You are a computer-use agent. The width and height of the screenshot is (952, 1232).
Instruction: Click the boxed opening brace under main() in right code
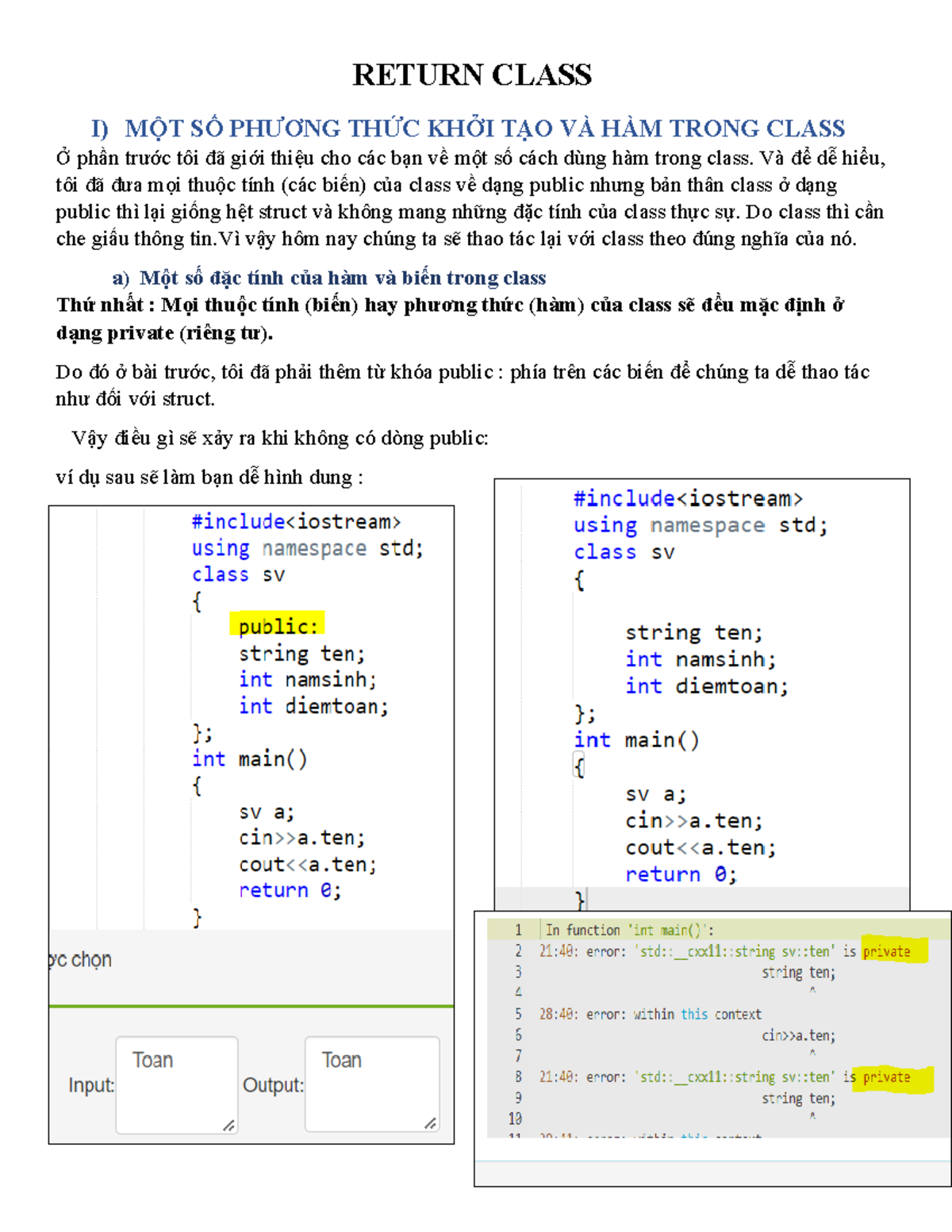(579, 767)
